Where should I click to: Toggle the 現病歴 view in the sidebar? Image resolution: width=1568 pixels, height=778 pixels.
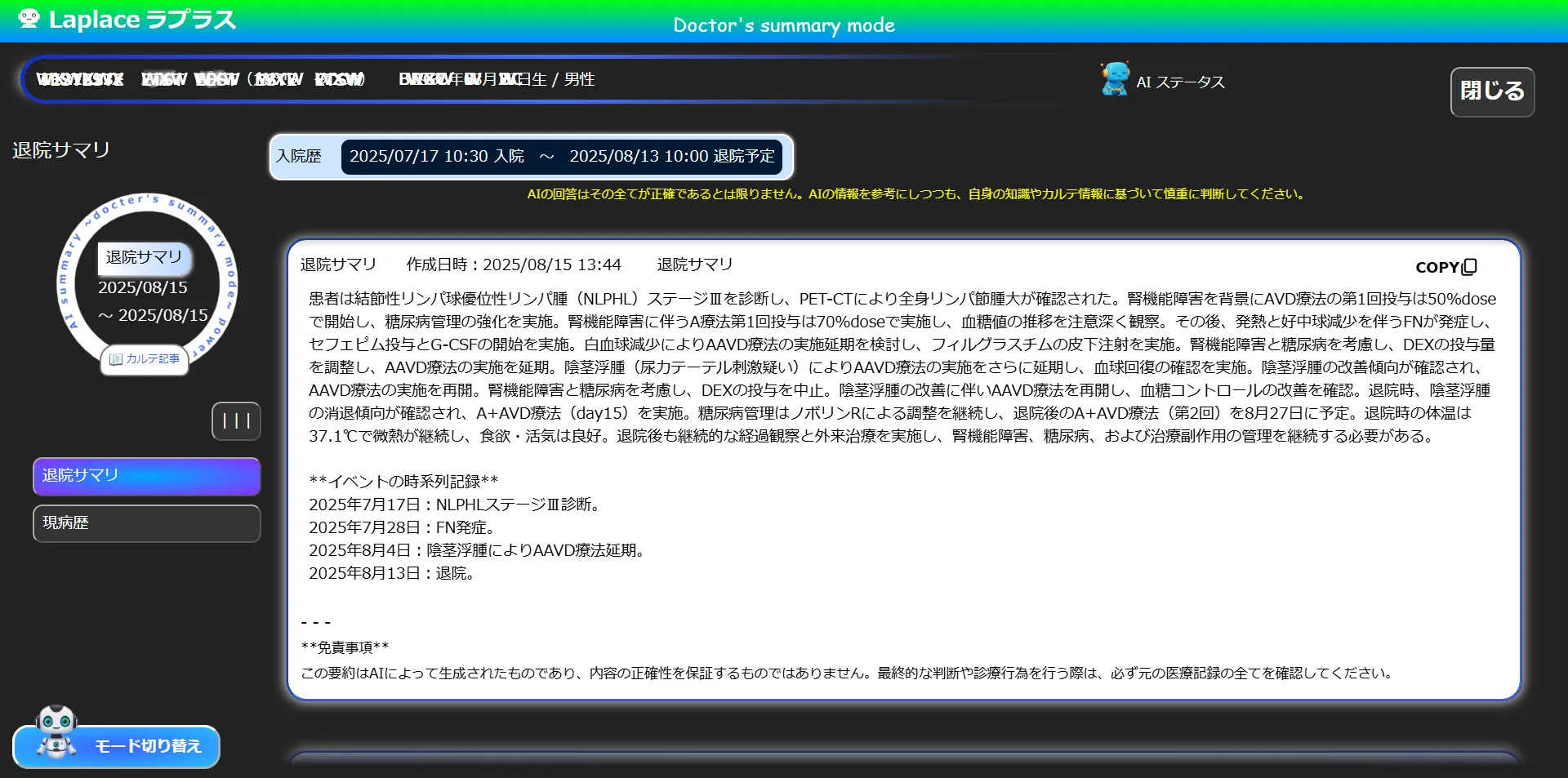145,523
